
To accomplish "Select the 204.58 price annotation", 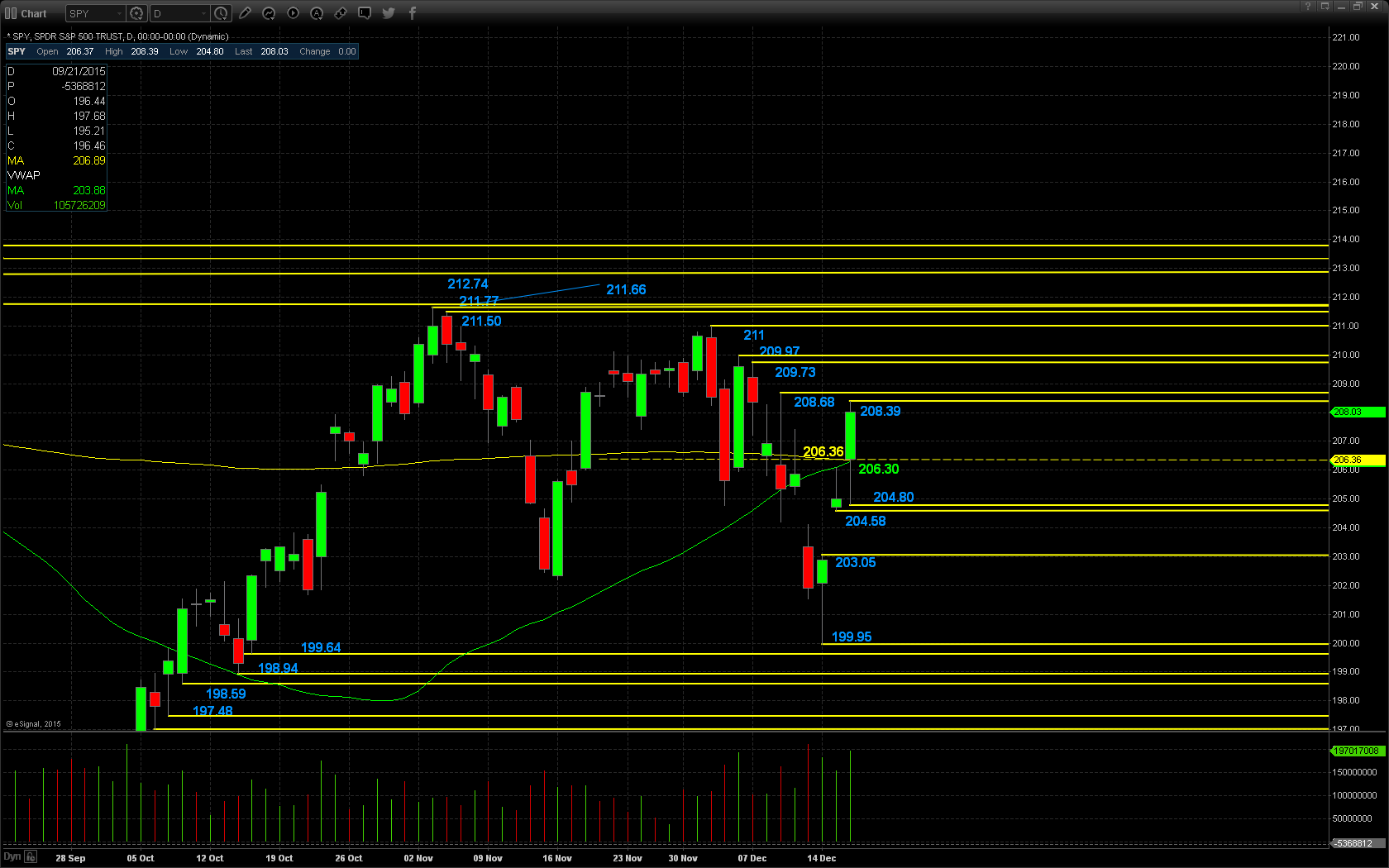I will [866, 521].
